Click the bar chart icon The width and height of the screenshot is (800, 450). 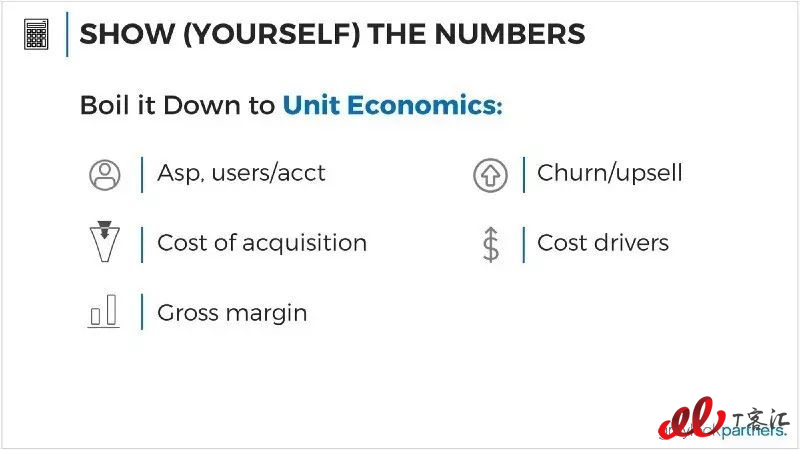pyautogui.click(x=104, y=311)
